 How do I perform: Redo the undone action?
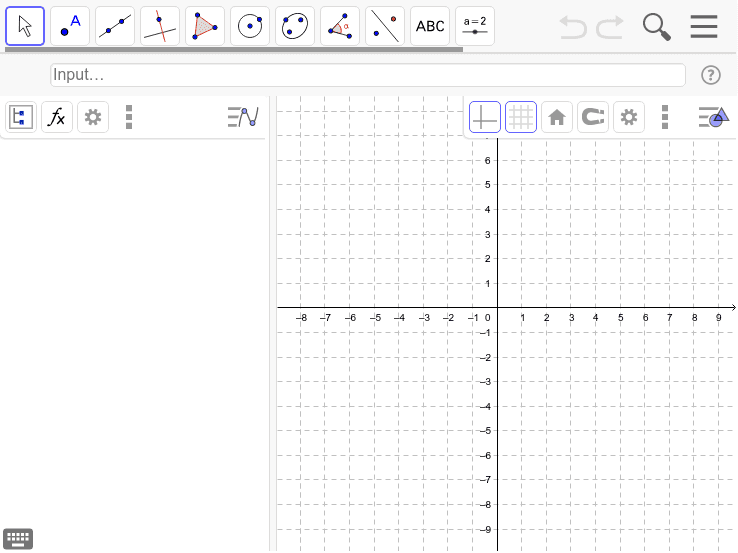coord(610,27)
